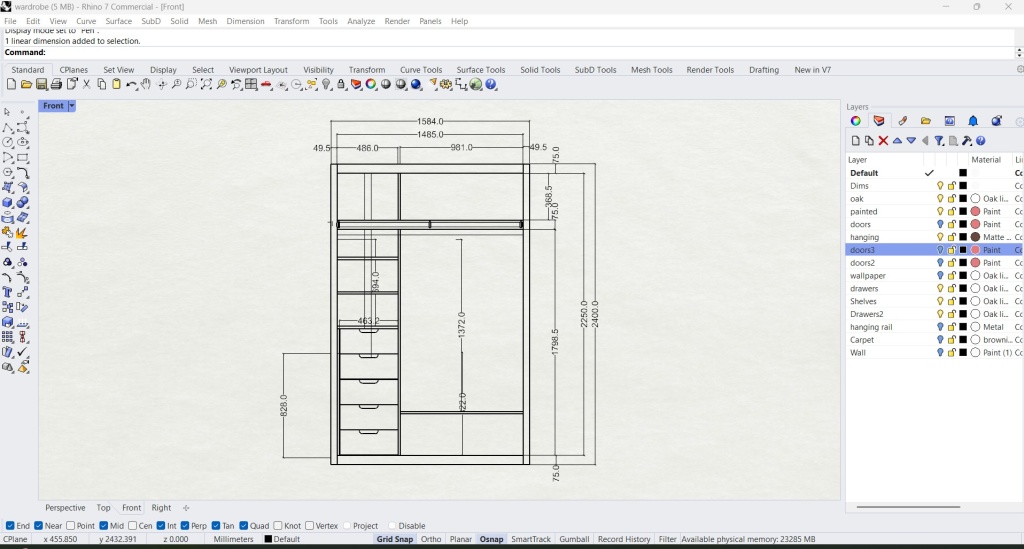1024x549 pixels.
Task: Enable the Vertex osnap checkbox
Action: [x=308, y=526]
